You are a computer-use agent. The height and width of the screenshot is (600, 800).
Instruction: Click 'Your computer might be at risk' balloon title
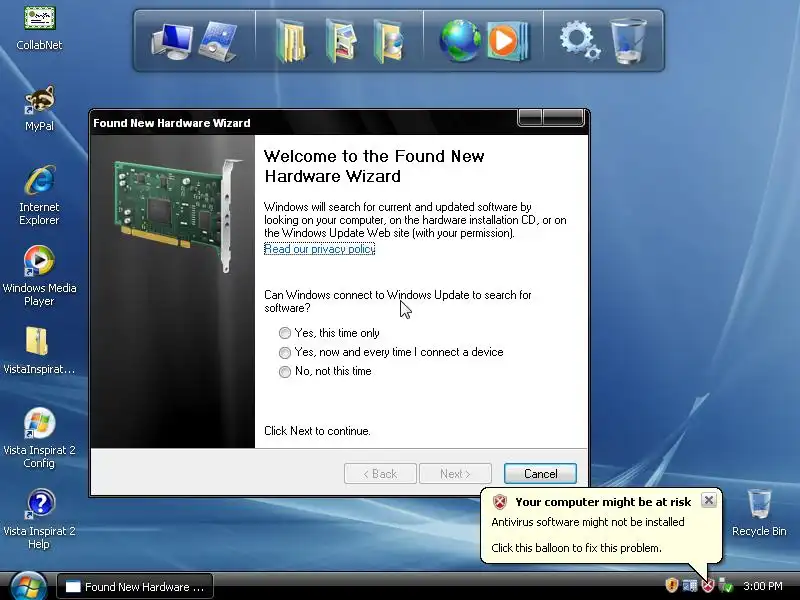pos(603,502)
